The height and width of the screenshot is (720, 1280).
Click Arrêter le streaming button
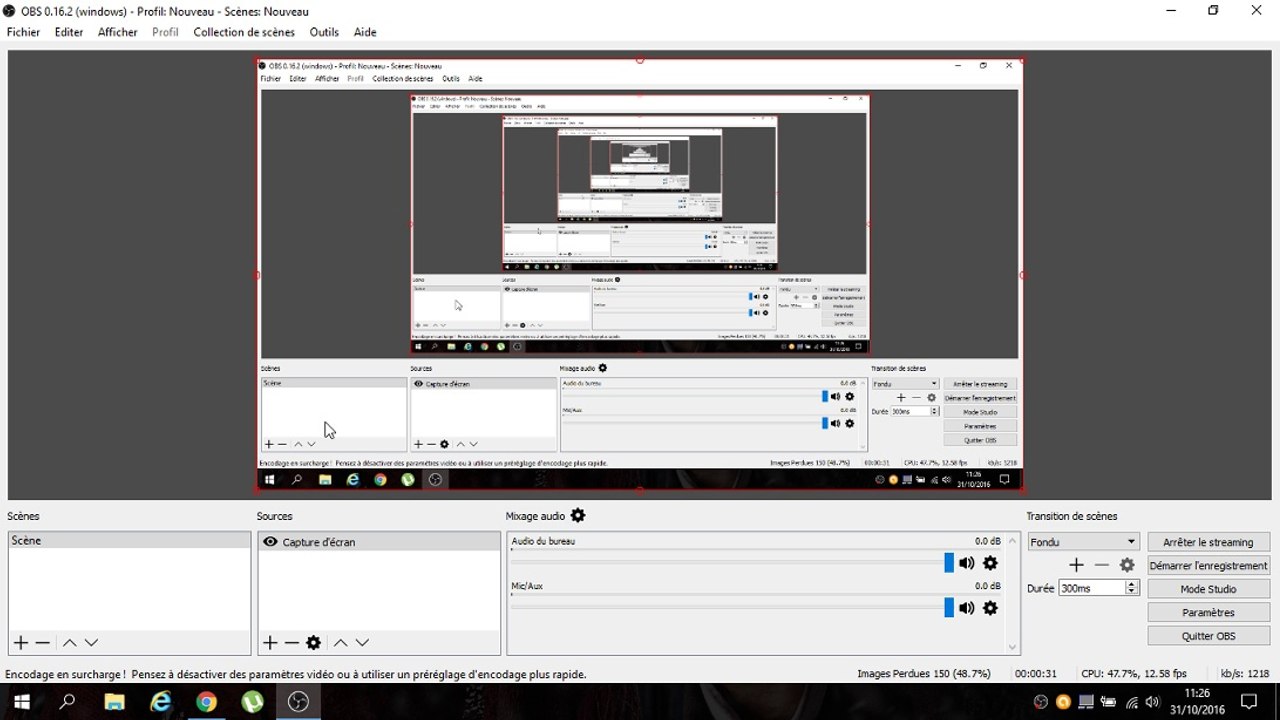coord(1208,542)
